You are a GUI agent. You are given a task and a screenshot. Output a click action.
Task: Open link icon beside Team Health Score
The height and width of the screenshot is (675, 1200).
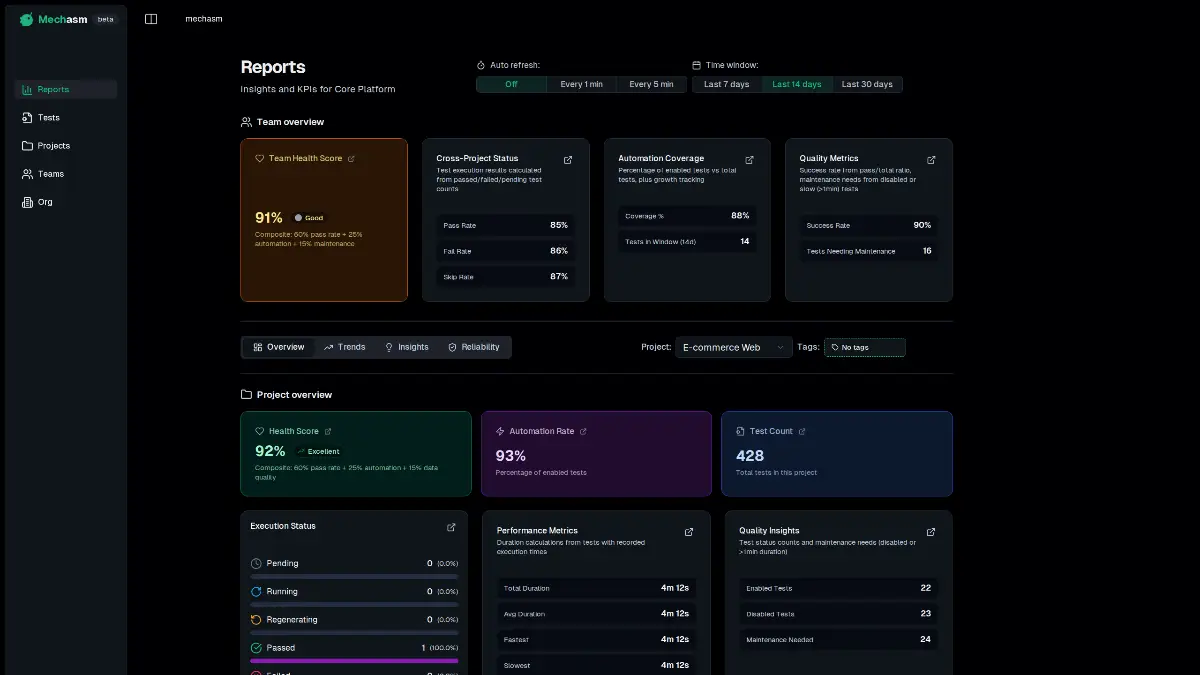[351, 159]
